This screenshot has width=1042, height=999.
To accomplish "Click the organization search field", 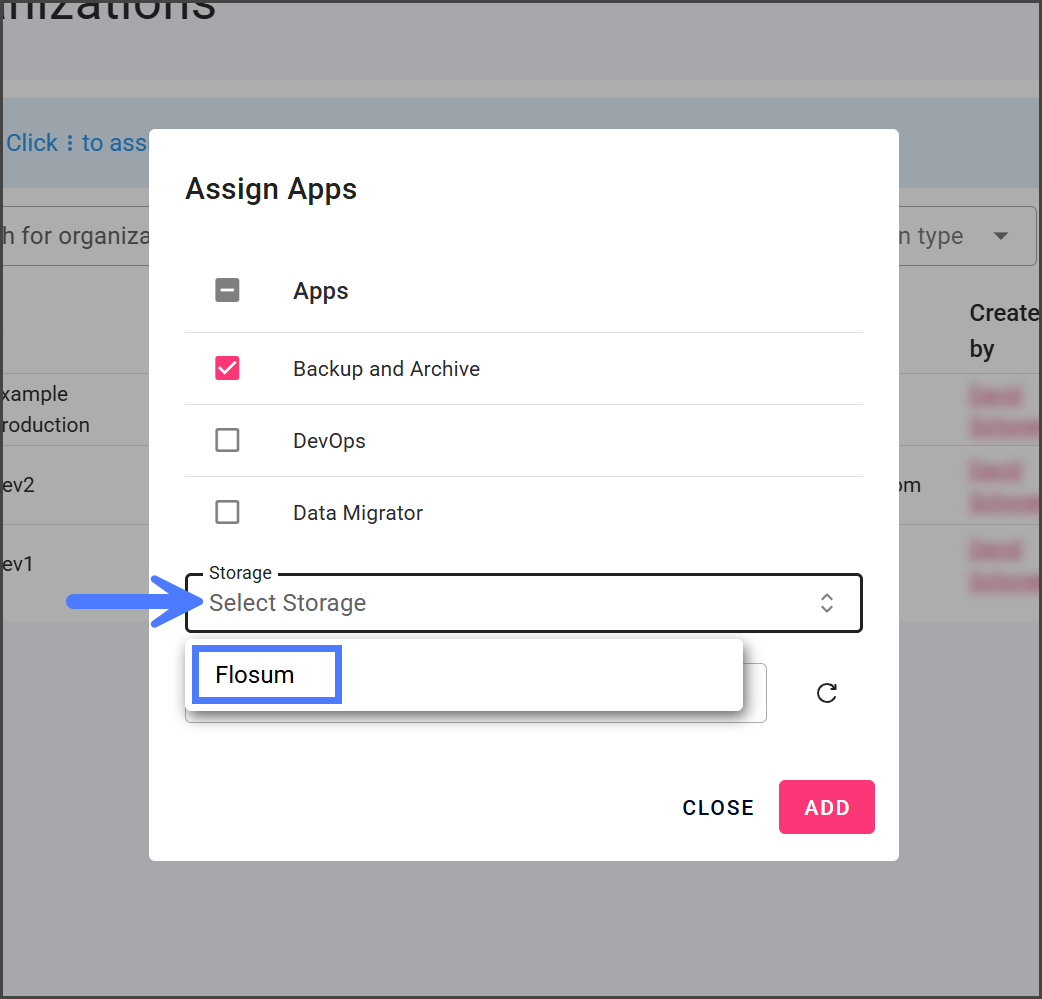I will 75,237.
